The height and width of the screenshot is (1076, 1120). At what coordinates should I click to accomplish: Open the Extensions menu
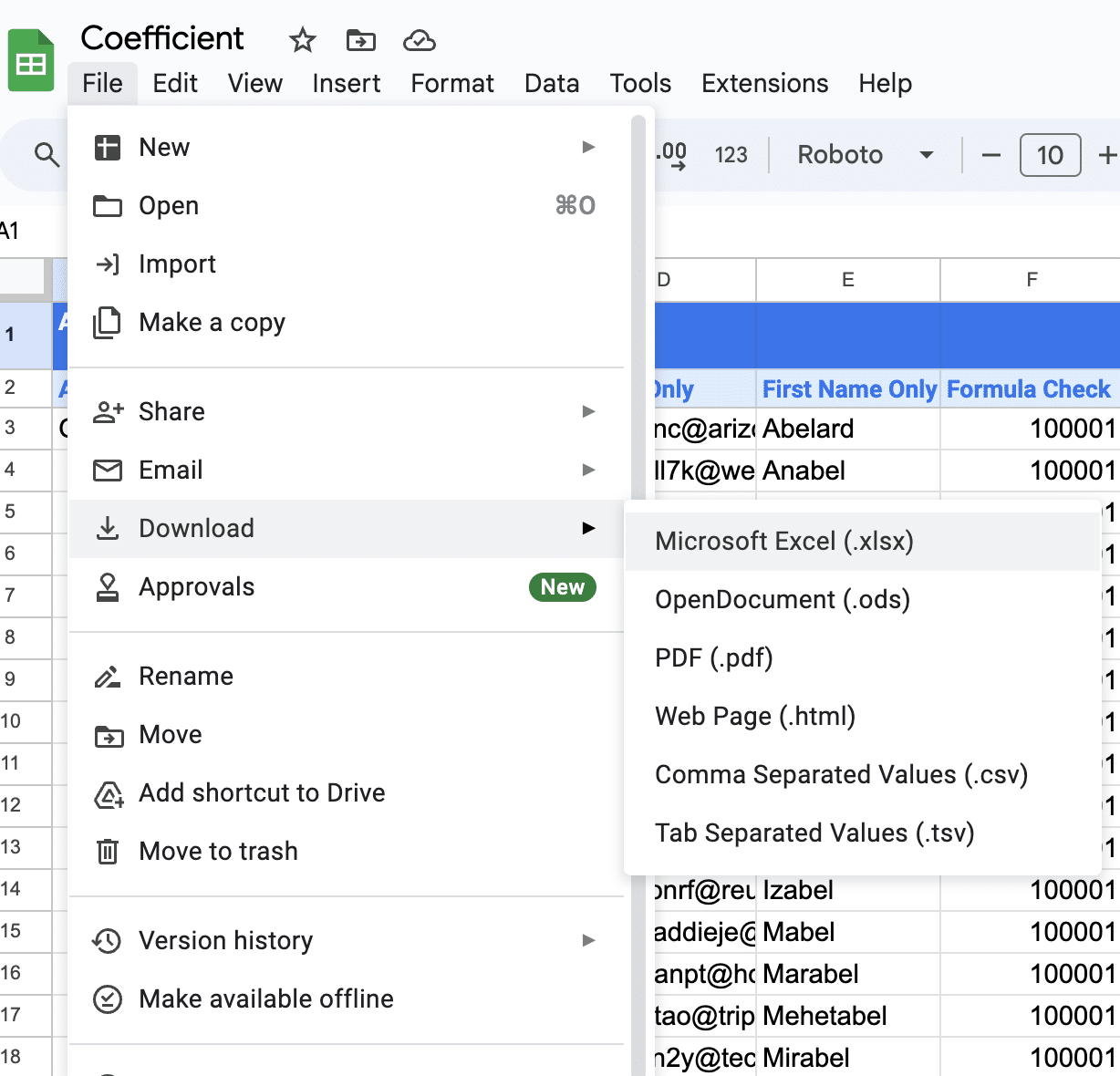(765, 83)
